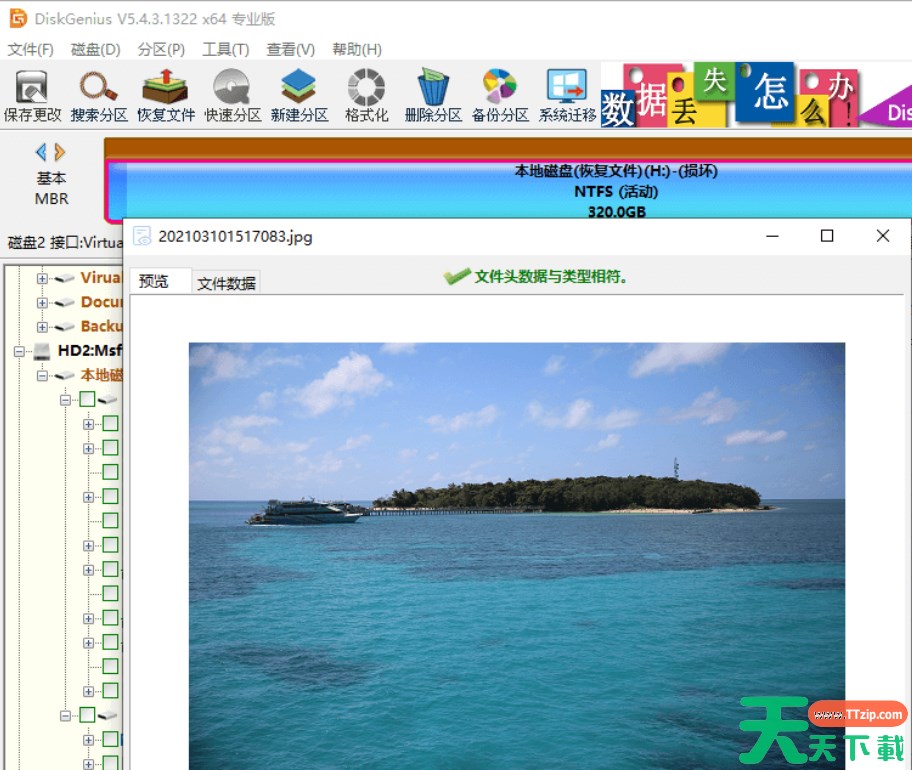Select the HD2:Msf disk in tree
Screen dimensions: 912x770
point(90,350)
